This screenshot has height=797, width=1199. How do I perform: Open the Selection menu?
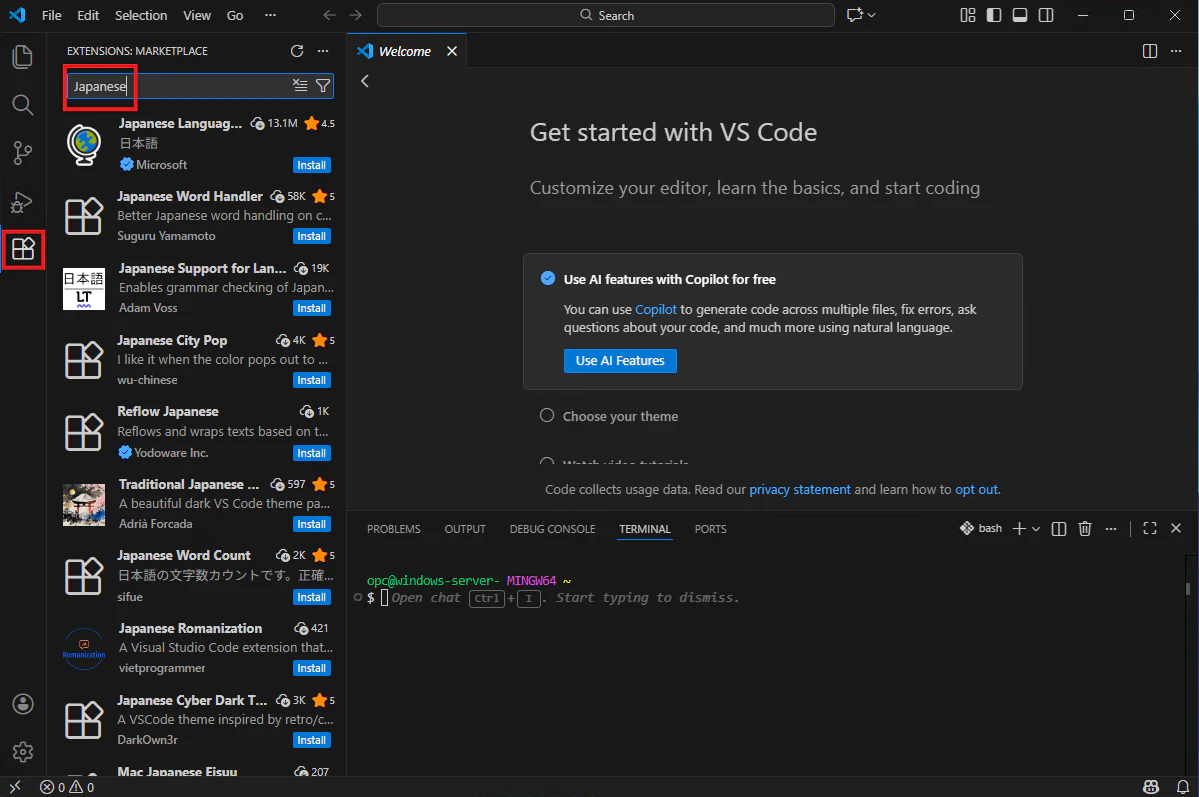(141, 15)
